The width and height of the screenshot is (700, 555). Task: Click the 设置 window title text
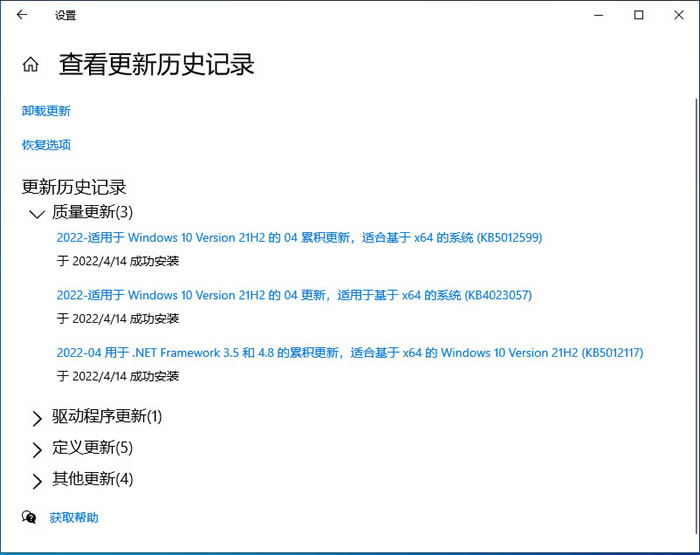point(66,15)
